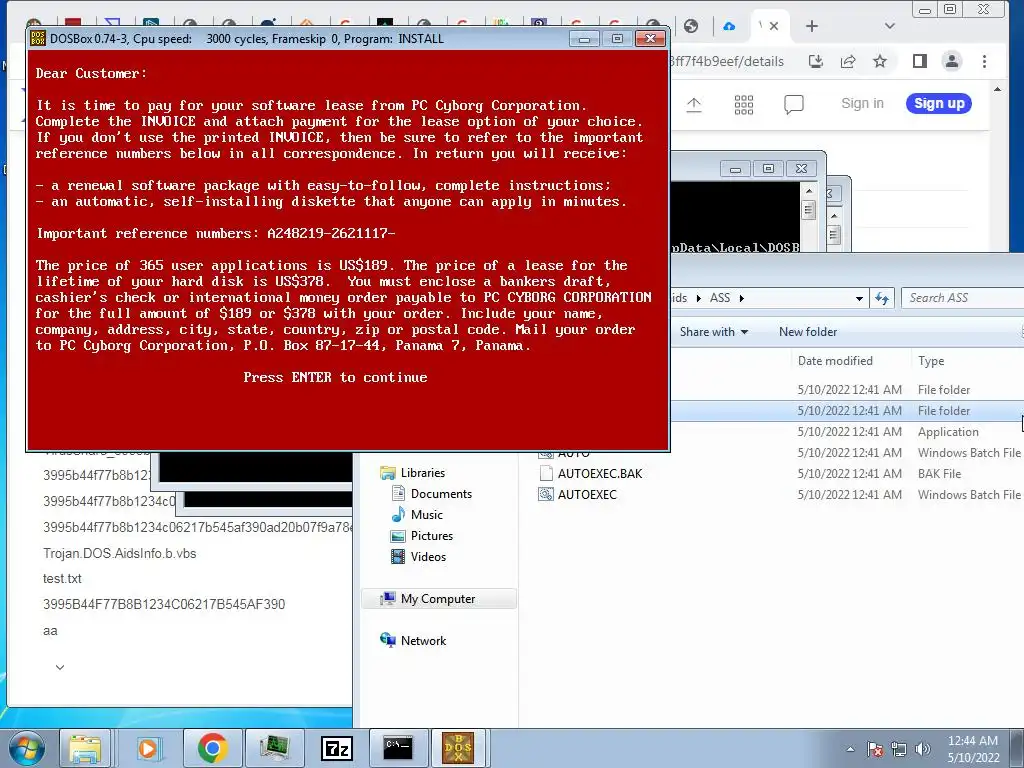Click the Chrome page scroll up arrow
Screen dimensions: 1024x768
[x=997, y=89]
